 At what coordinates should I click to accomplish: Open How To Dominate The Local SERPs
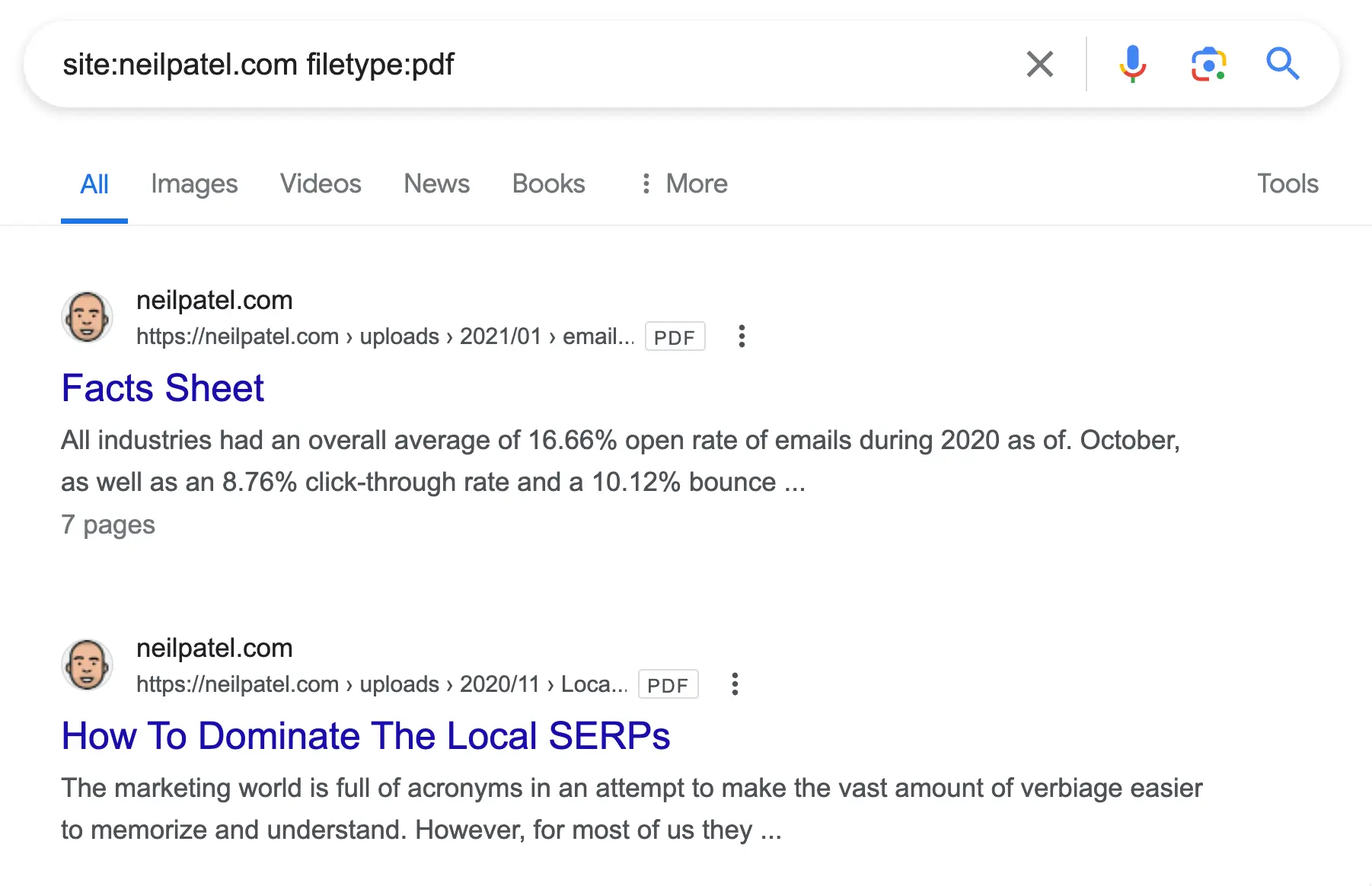click(365, 736)
